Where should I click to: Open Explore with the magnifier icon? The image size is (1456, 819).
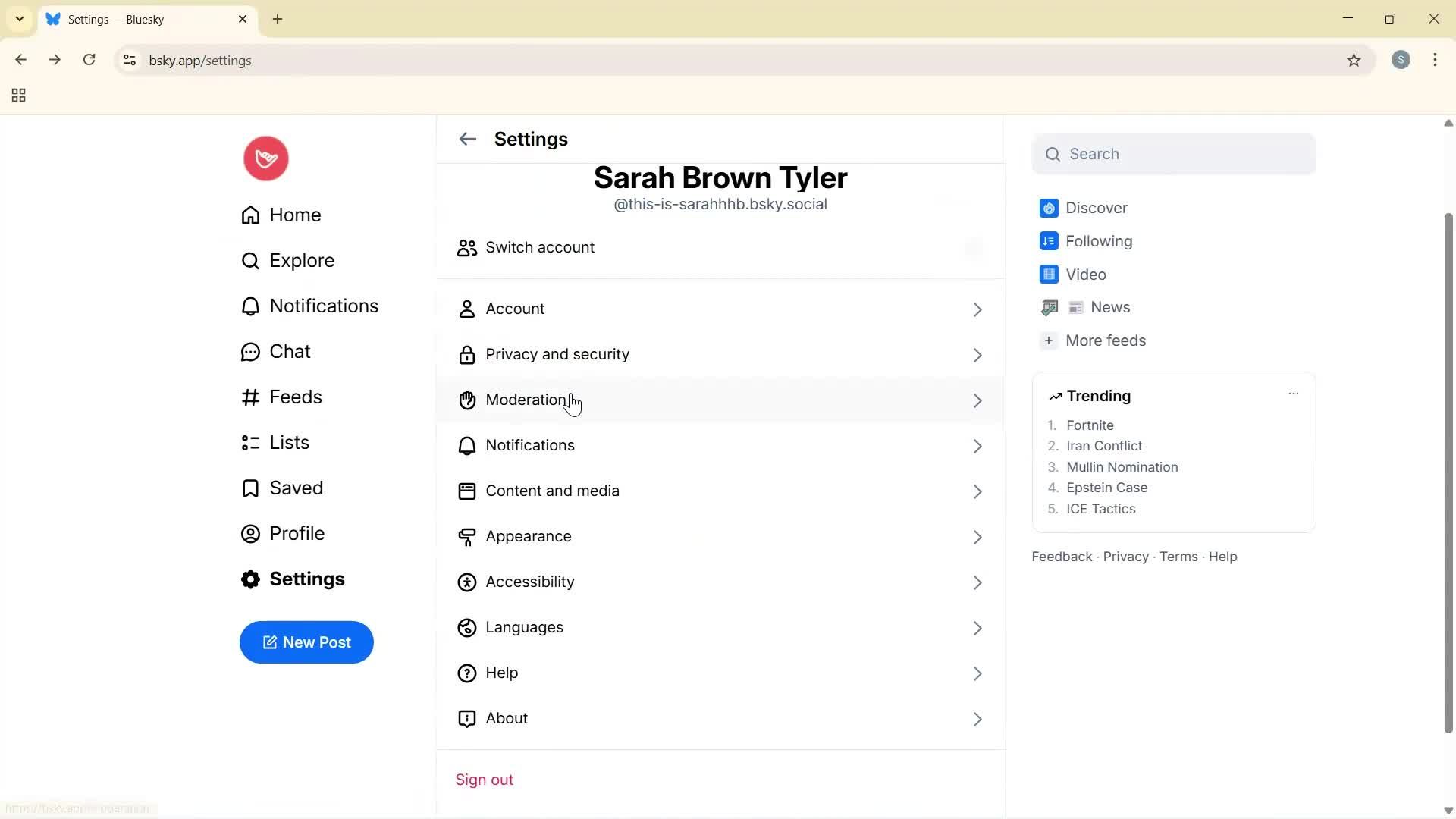point(250,260)
